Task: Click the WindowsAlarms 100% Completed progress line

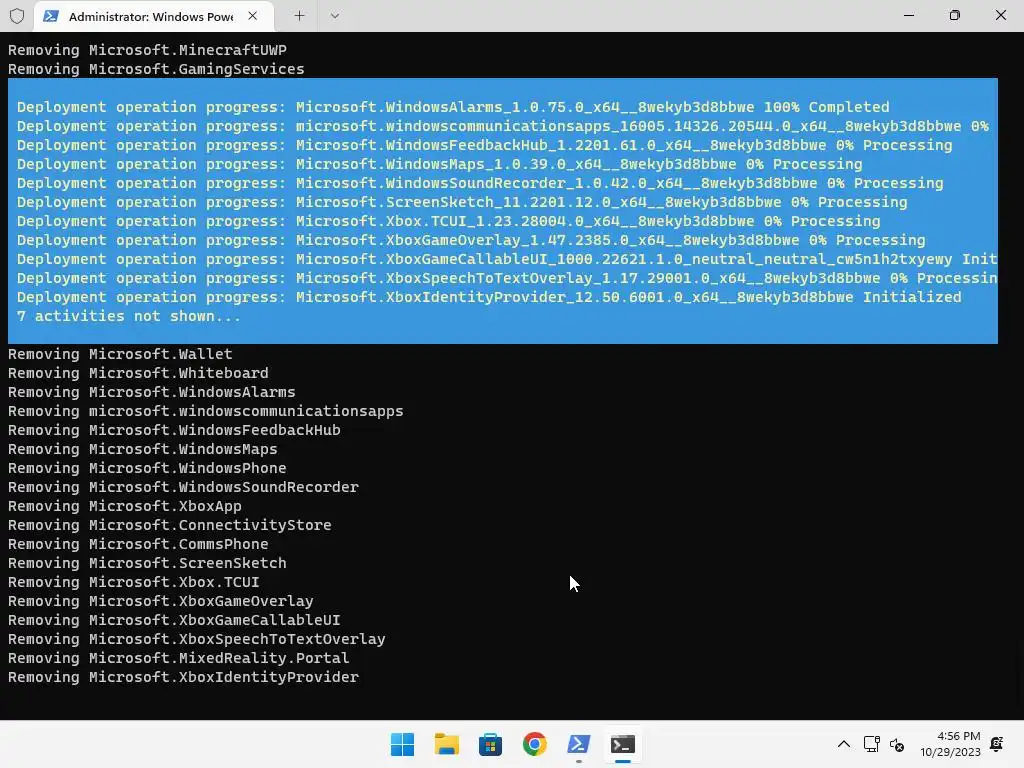Action: [x=453, y=107]
